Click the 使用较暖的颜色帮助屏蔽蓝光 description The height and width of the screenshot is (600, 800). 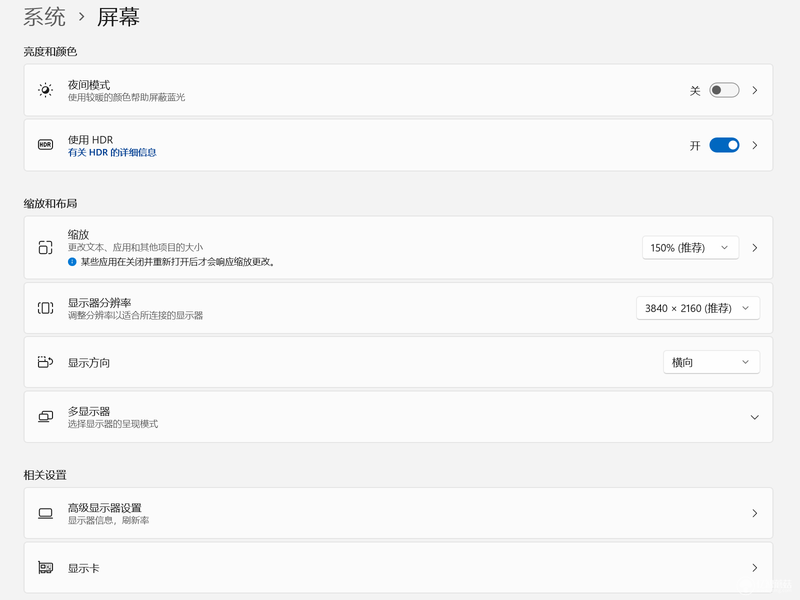click(x=127, y=97)
